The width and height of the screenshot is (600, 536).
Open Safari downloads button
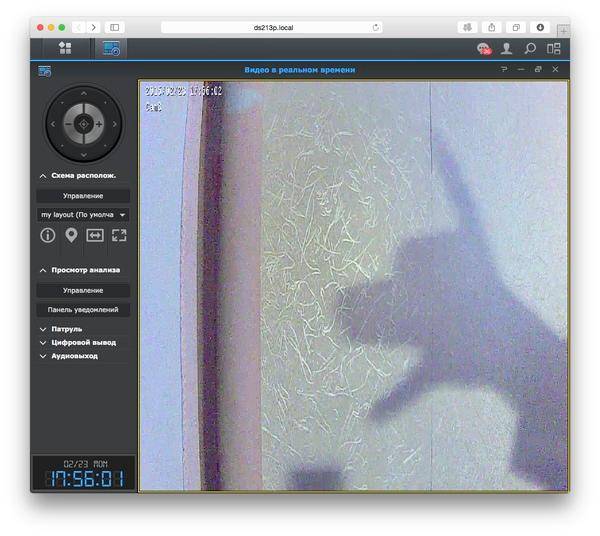[540, 28]
